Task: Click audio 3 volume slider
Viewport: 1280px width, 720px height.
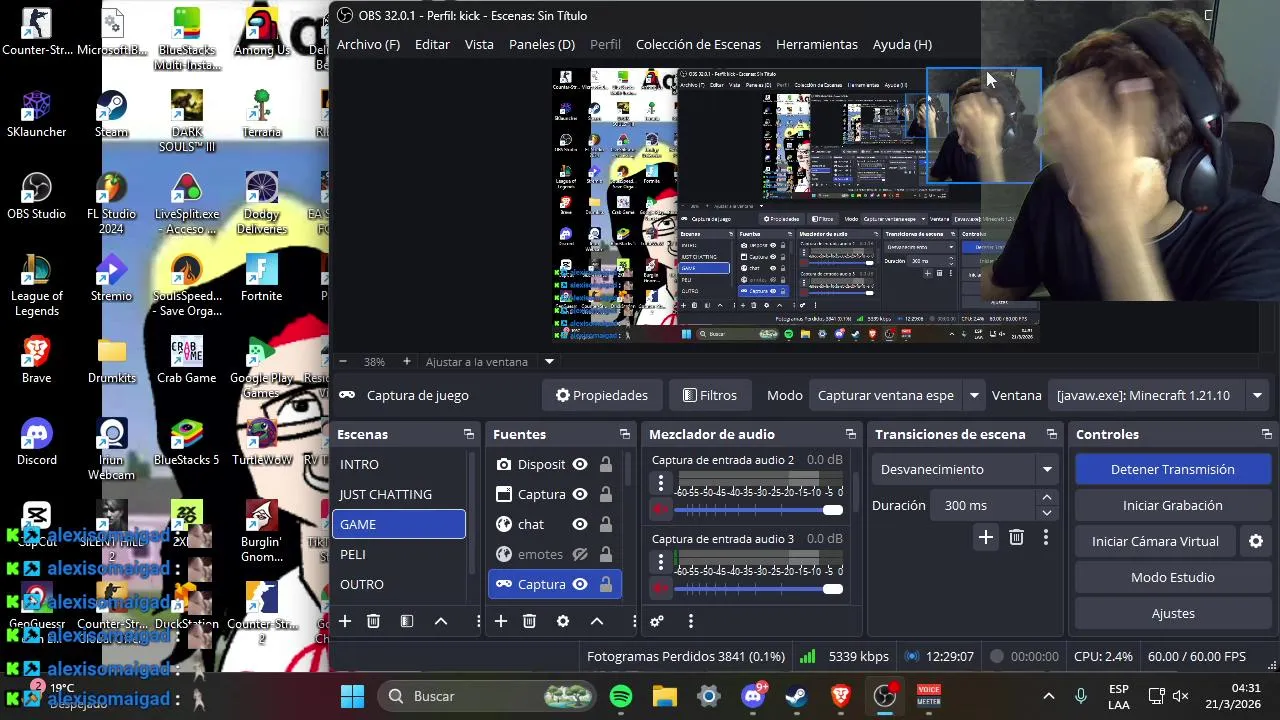Action: [x=759, y=589]
